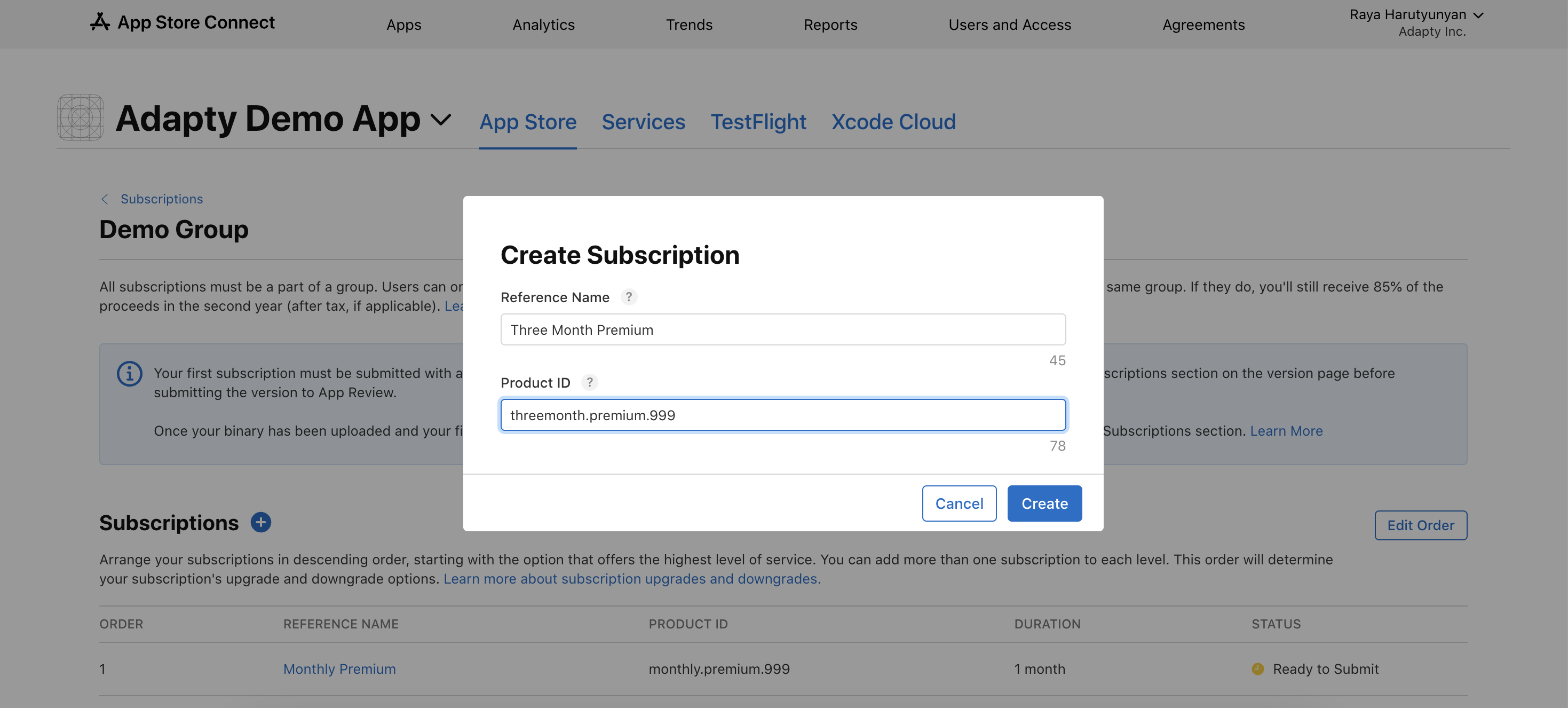Open the Services tab
Viewport: 1568px width, 708px height.
click(643, 122)
